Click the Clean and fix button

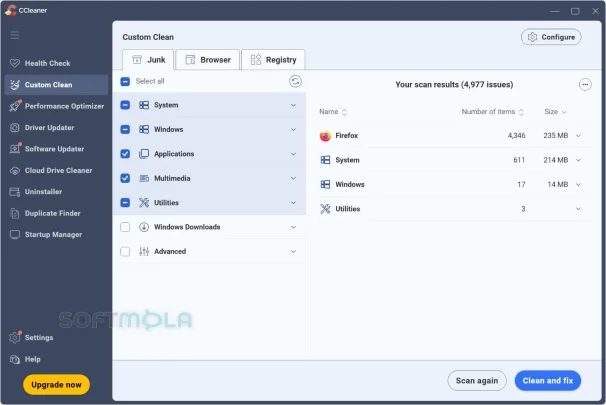(x=548, y=381)
